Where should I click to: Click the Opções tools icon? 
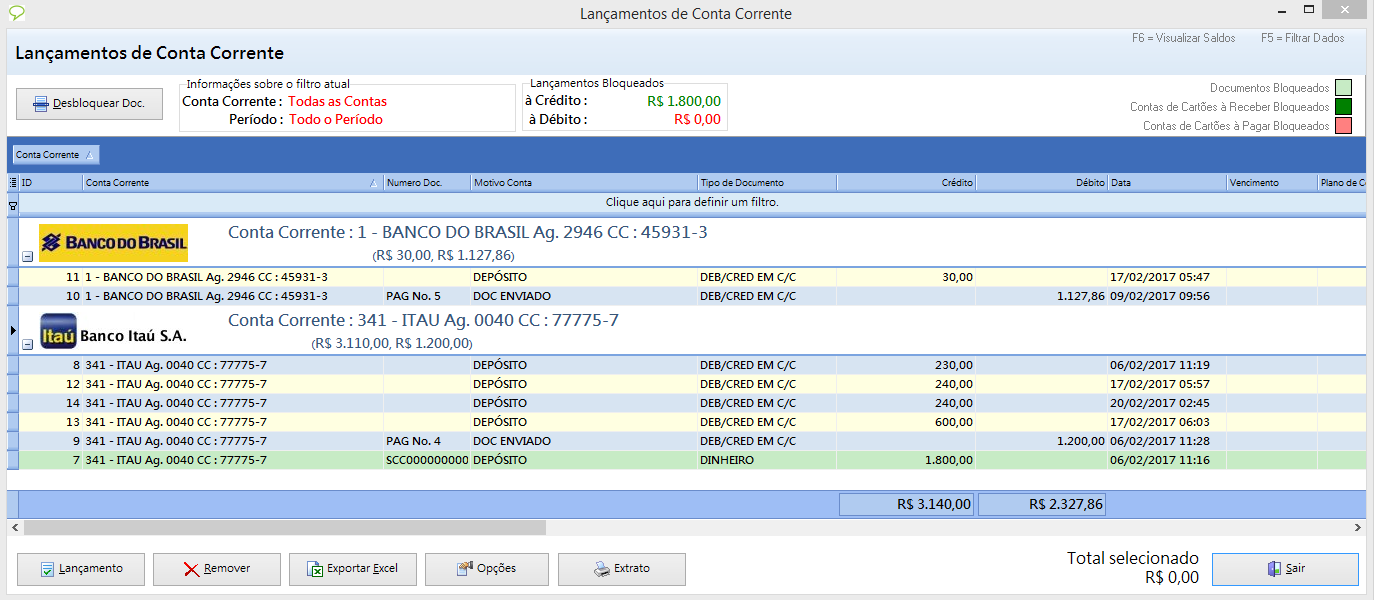(464, 569)
